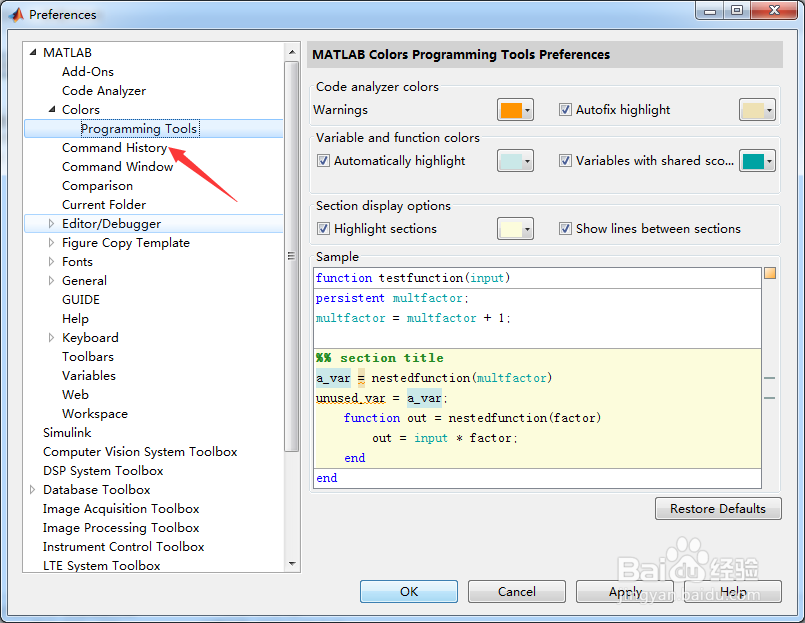
Task: Select Simulink in the tree
Action: 67,432
